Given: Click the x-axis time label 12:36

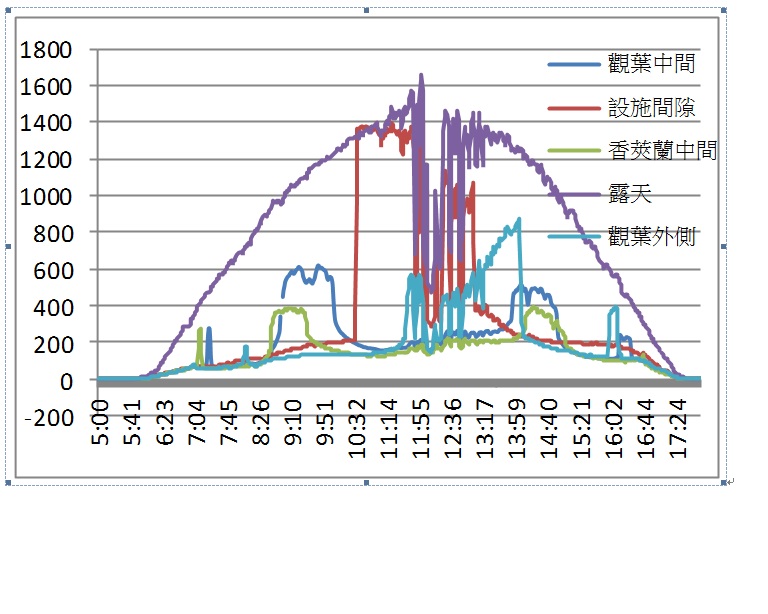Looking at the screenshot, I should point(454,428).
